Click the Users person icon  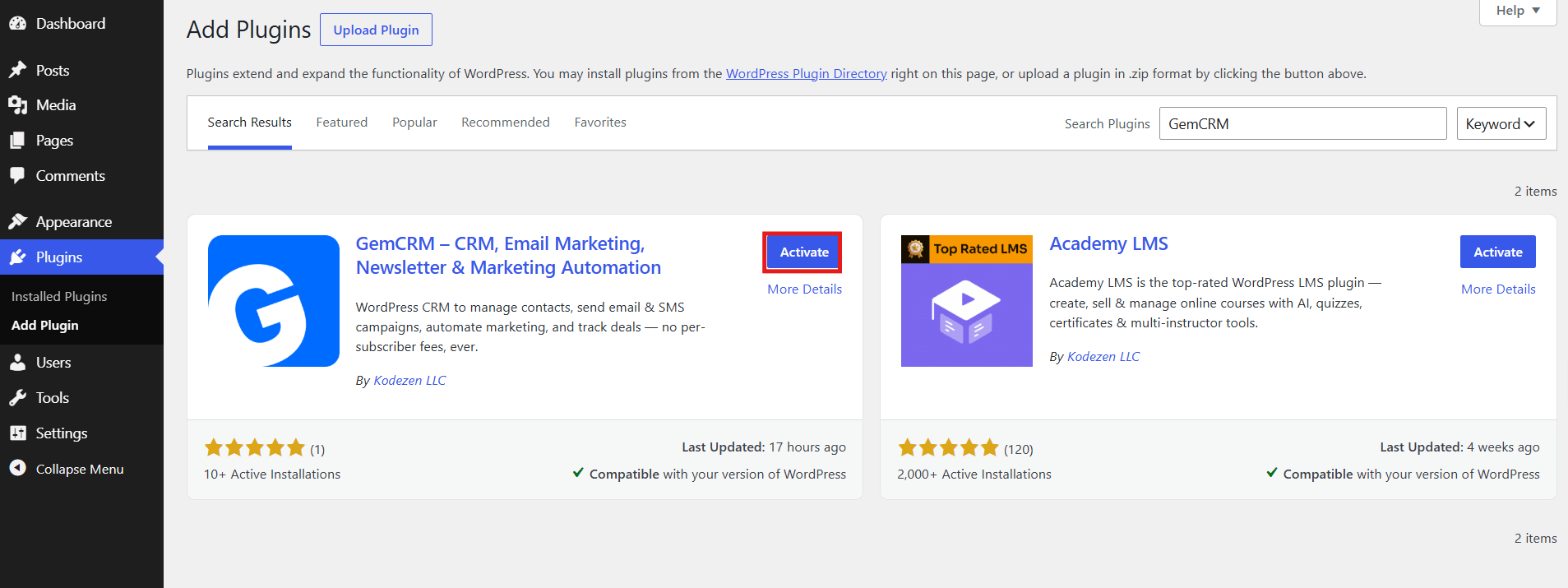17,363
